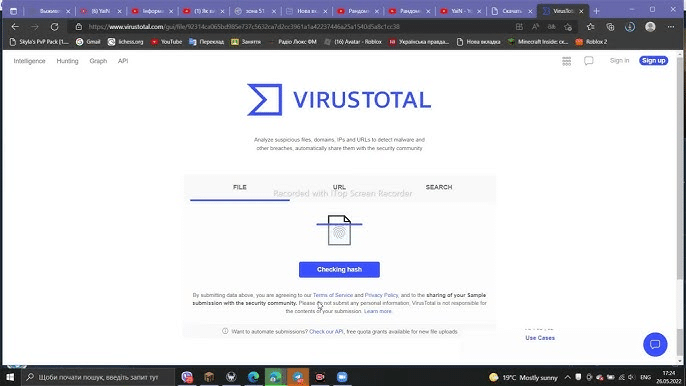Open Zoom from taskbar
686x386 pixels.
tap(342, 377)
